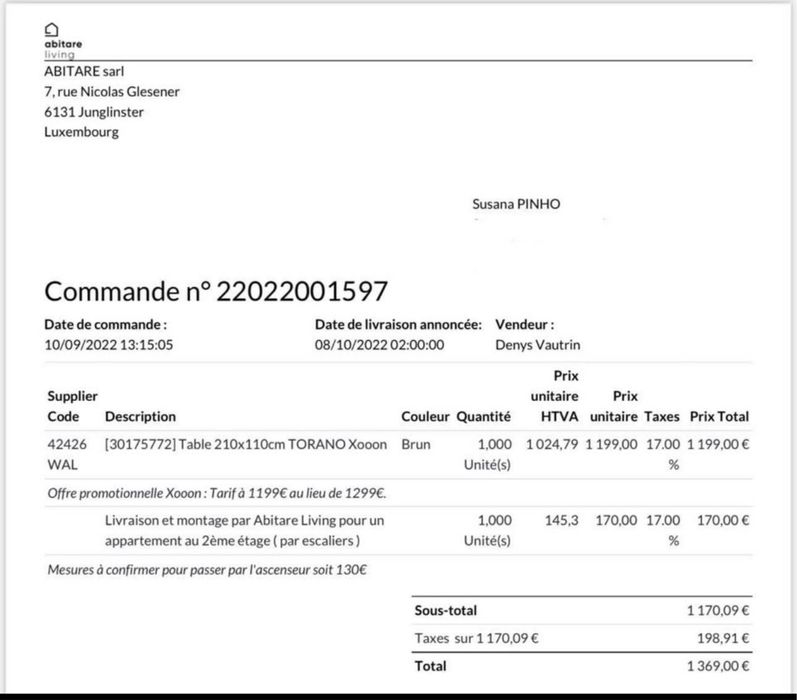Click the 'Taxes' column header
Viewport: 797px width, 700px height.
tap(662, 416)
